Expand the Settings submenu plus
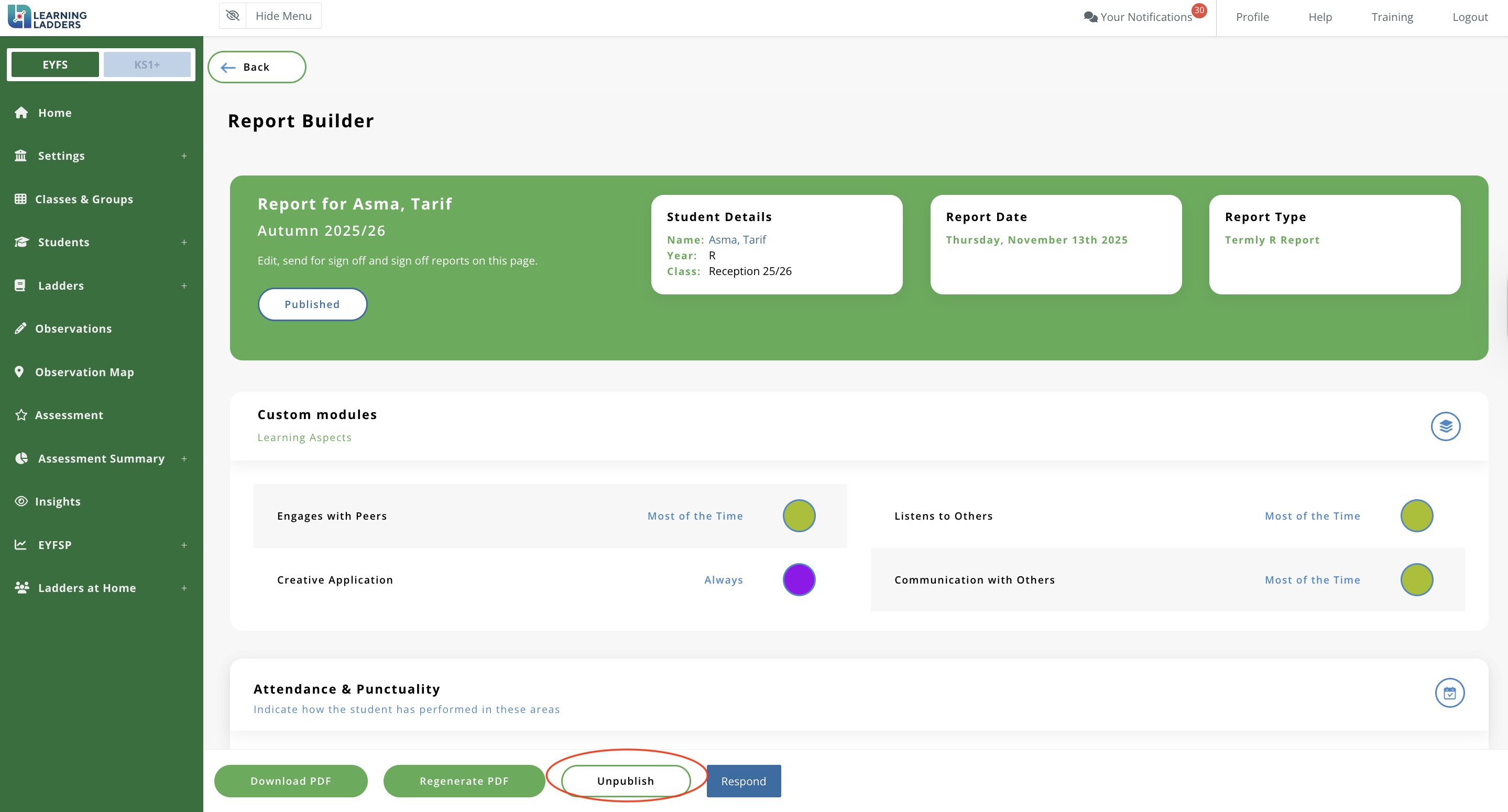 click(184, 156)
